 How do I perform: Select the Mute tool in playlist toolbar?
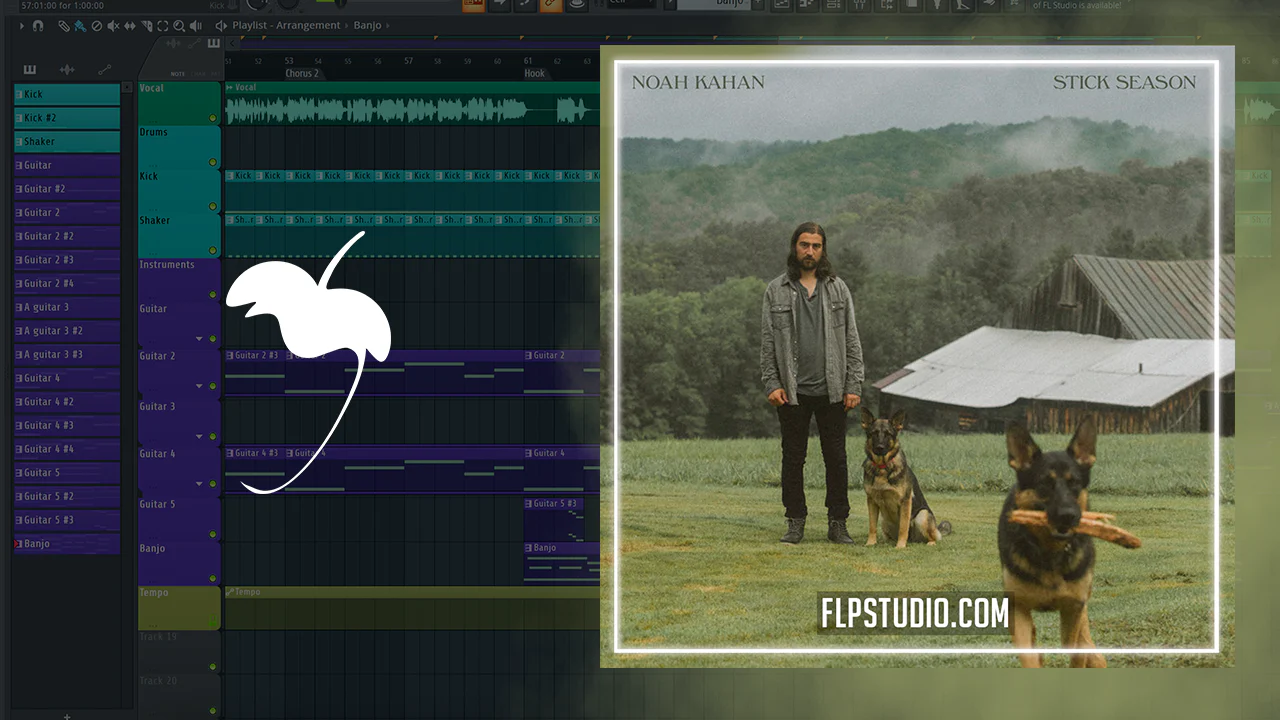pos(113,25)
